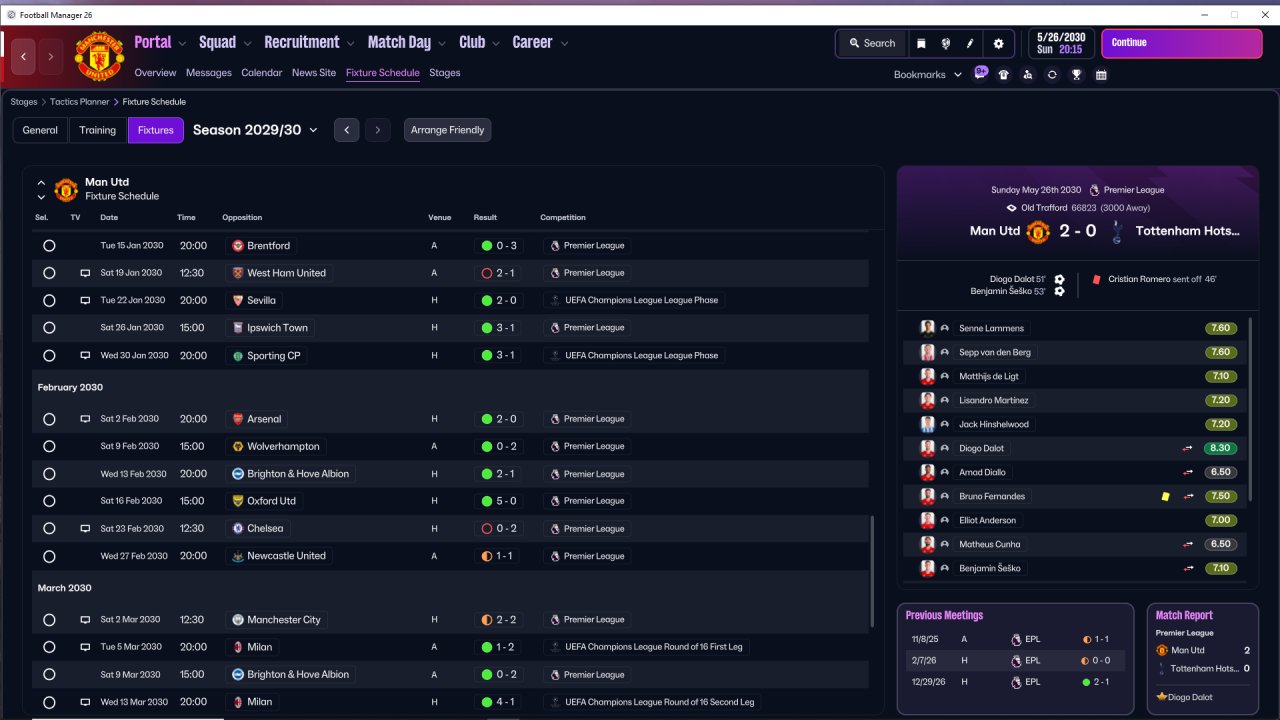Screen dimensions: 1280x720
Task: Click the Premier League icon on Ipswich Town row
Action: click(555, 328)
